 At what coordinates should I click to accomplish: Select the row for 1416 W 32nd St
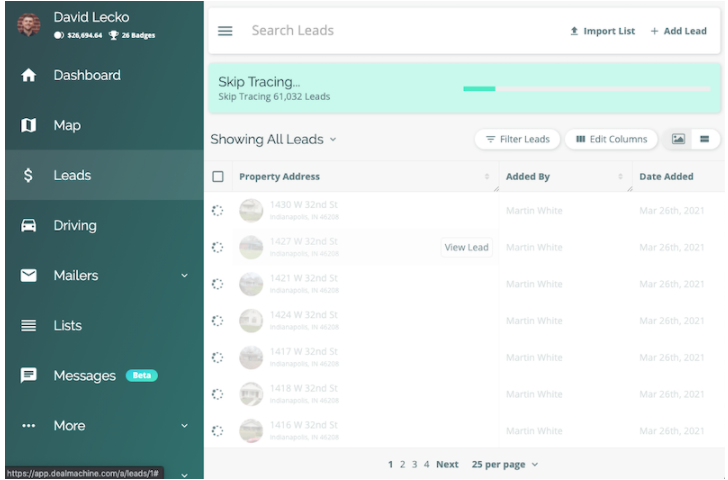tap(217, 431)
